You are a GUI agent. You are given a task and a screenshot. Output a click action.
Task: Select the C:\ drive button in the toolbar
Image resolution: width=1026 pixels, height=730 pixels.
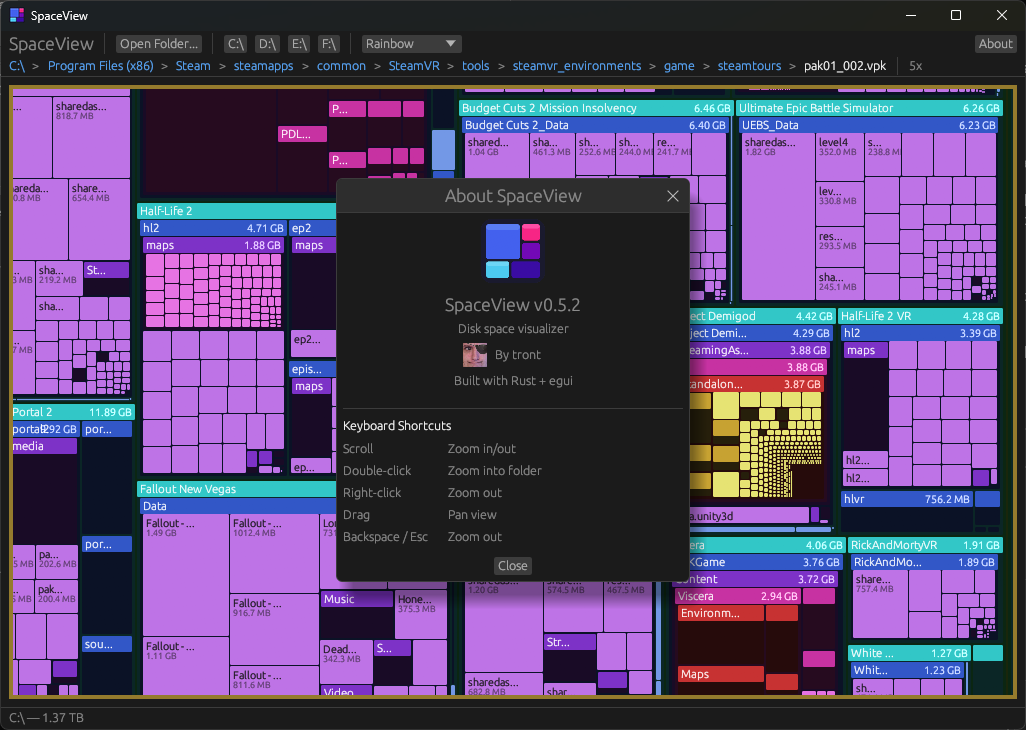click(x=235, y=43)
